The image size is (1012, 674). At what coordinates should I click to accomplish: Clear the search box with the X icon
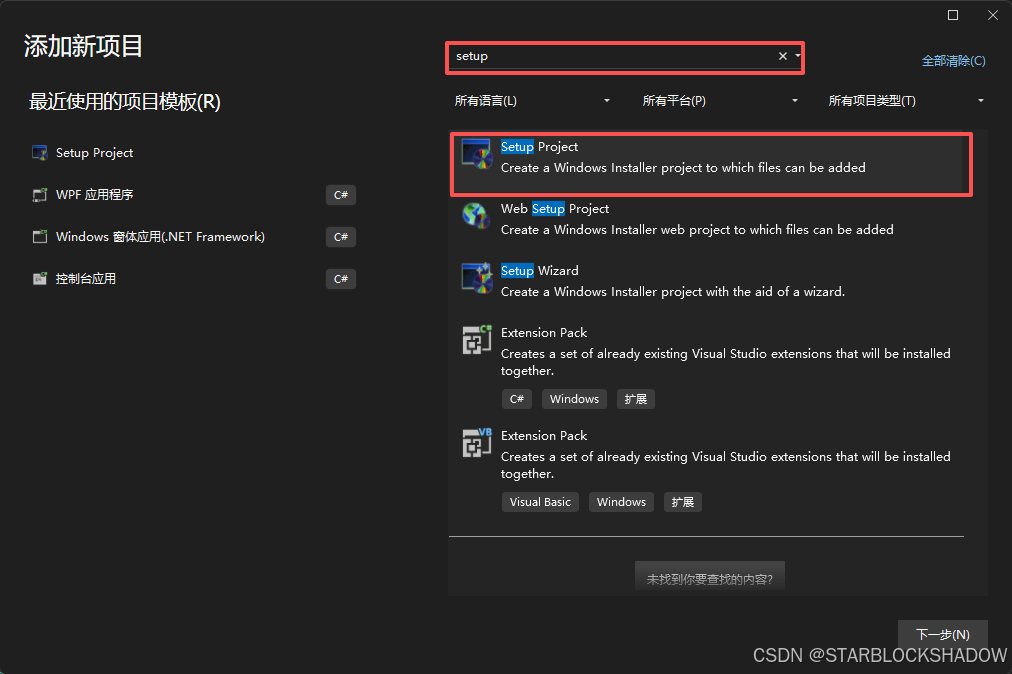click(782, 56)
